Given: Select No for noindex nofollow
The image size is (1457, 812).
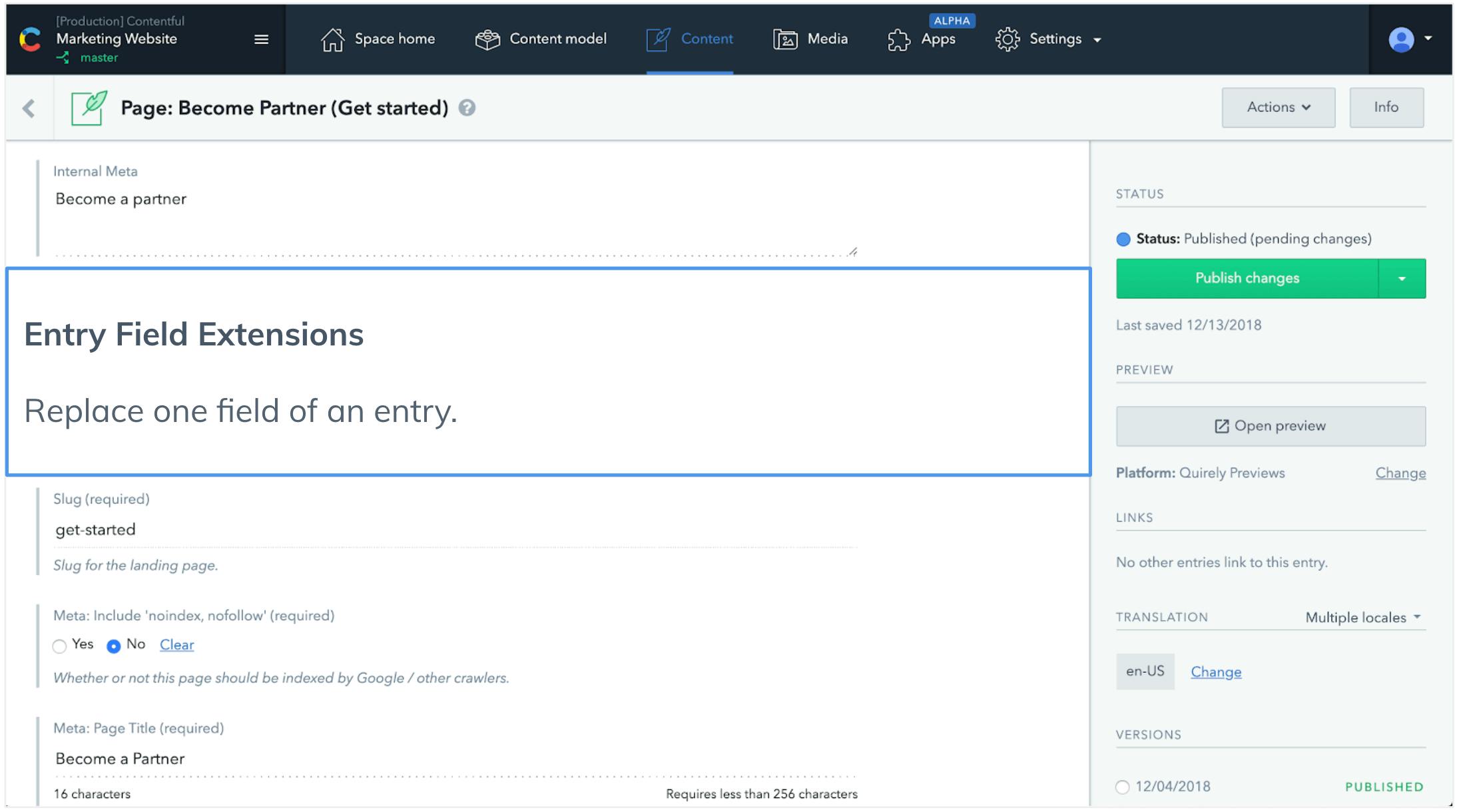Looking at the screenshot, I should 114,645.
